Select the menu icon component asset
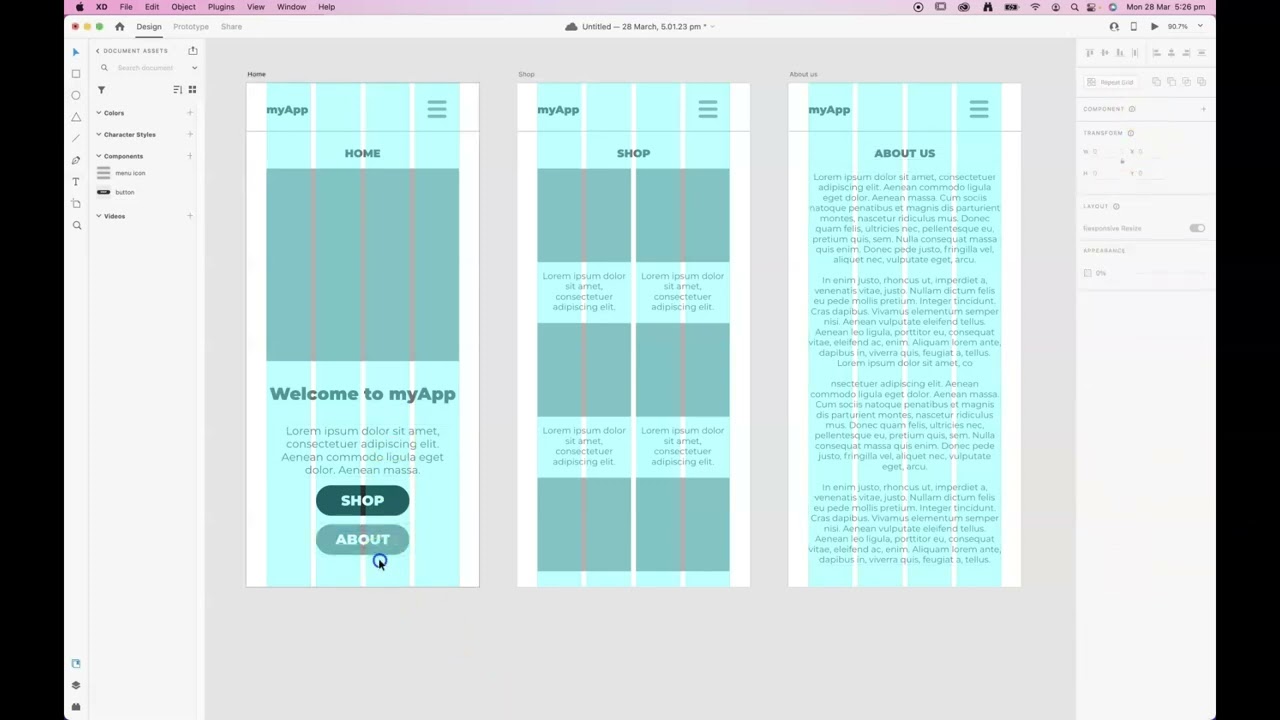The height and width of the screenshot is (720, 1280). point(122,173)
